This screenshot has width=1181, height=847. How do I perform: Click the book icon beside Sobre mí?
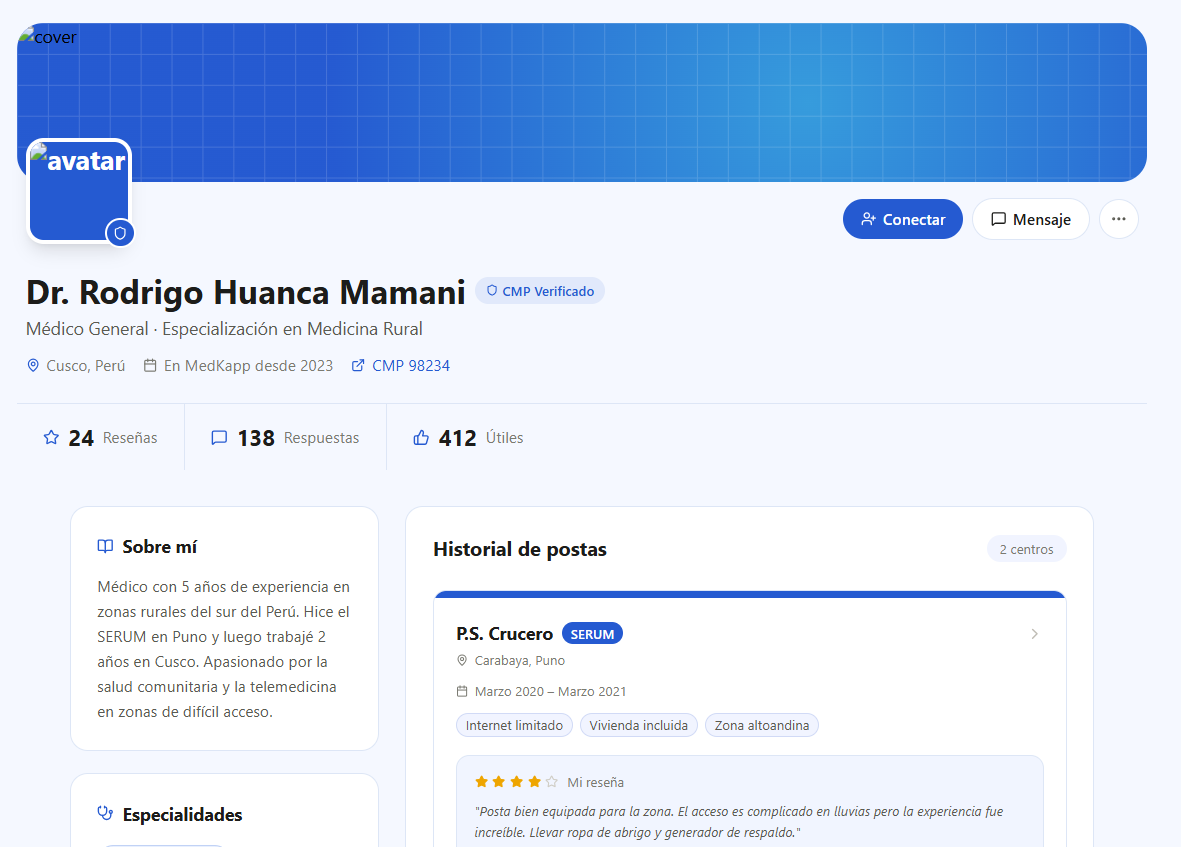pyautogui.click(x=105, y=547)
